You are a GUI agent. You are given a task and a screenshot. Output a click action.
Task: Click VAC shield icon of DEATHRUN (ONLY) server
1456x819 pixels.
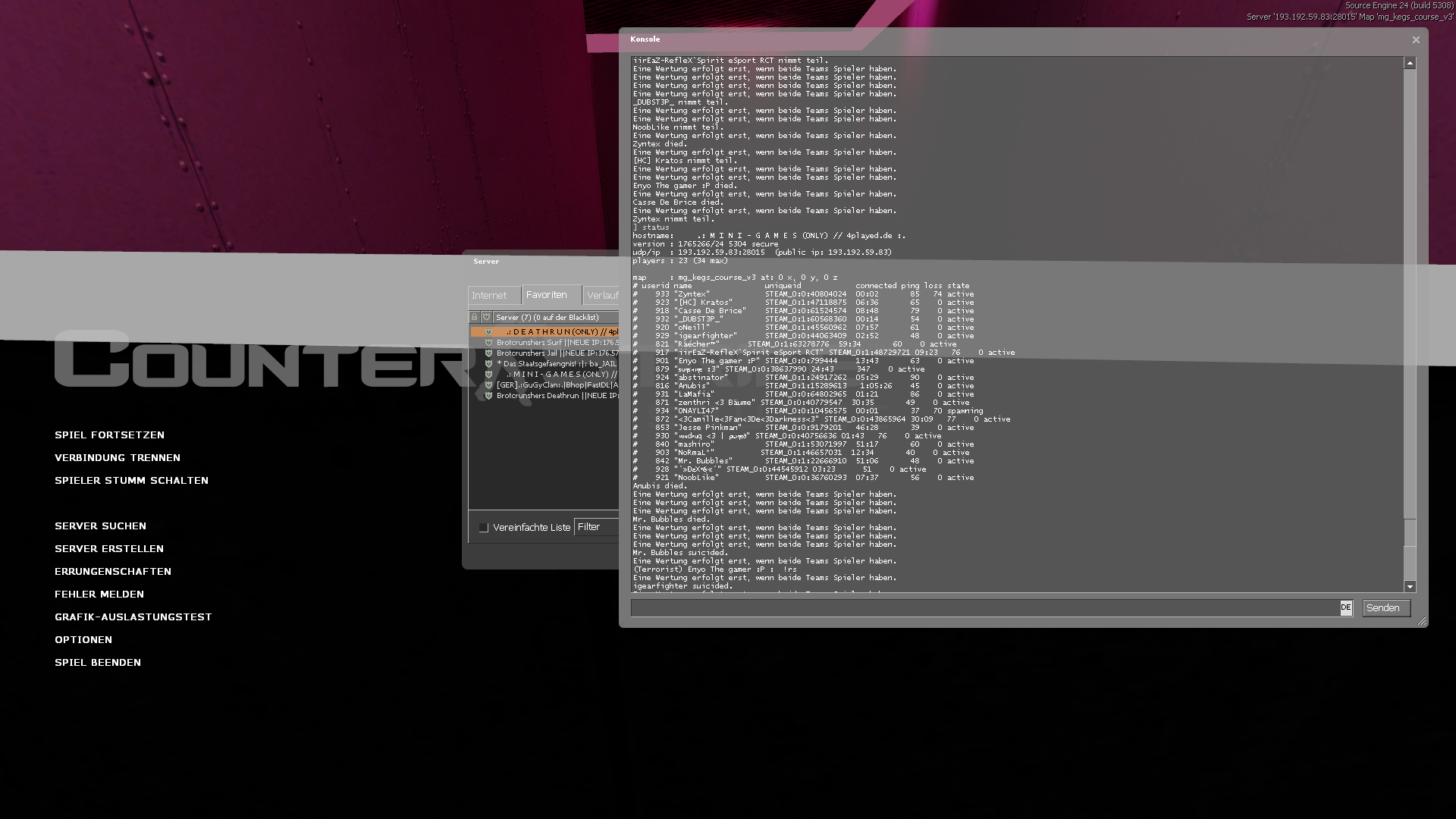point(489,332)
